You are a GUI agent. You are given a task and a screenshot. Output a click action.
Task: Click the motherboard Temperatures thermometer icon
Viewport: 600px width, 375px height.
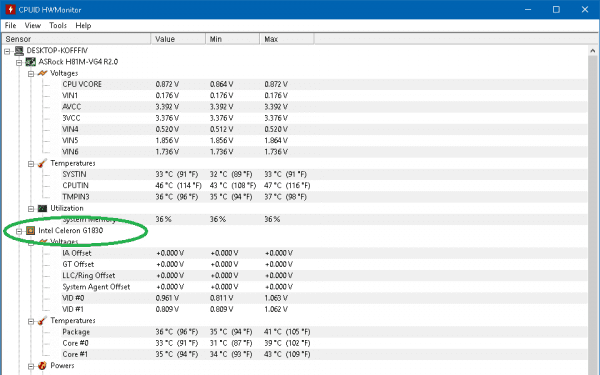pyautogui.click(x=42, y=163)
